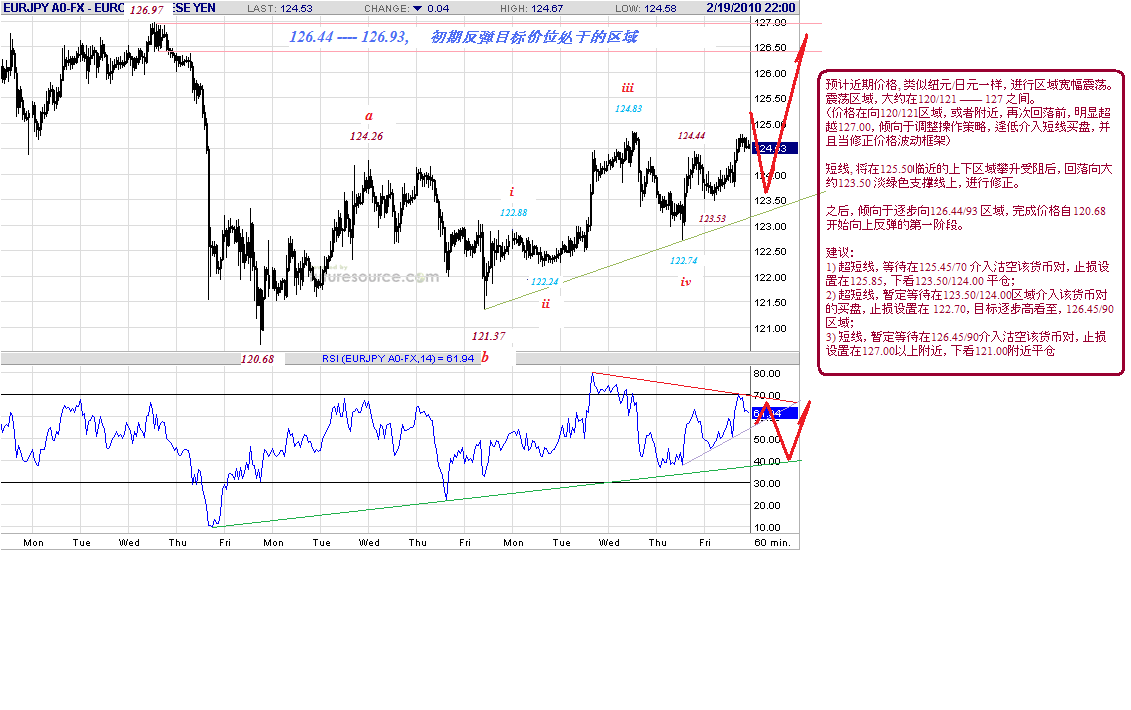Screen dimensions: 1131x710
Task: Click the 126.50 price axis label
Action: (770, 48)
